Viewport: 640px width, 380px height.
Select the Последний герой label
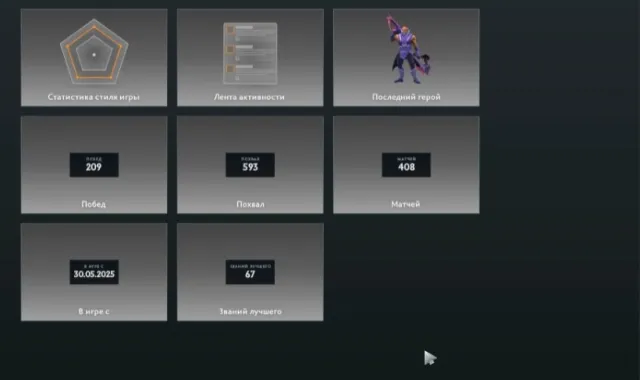coord(406,97)
